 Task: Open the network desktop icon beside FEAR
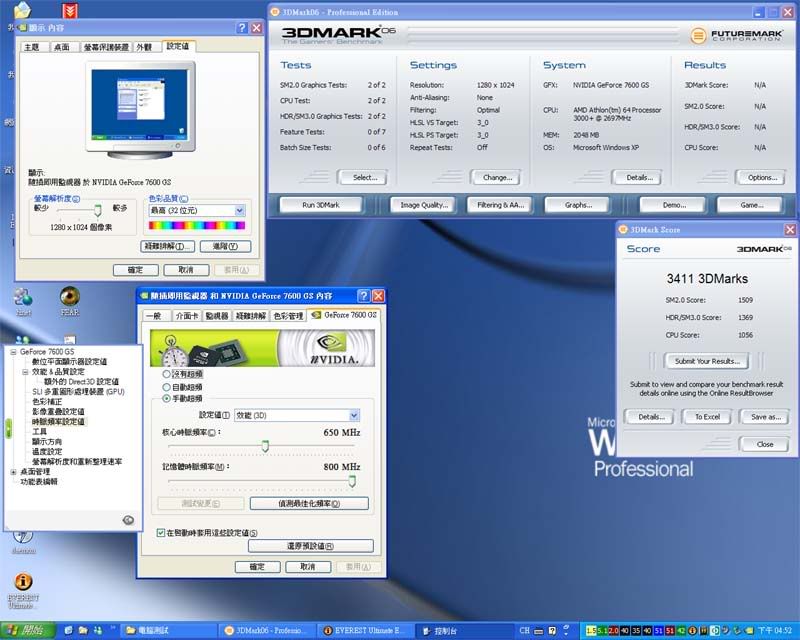[x=23, y=301]
